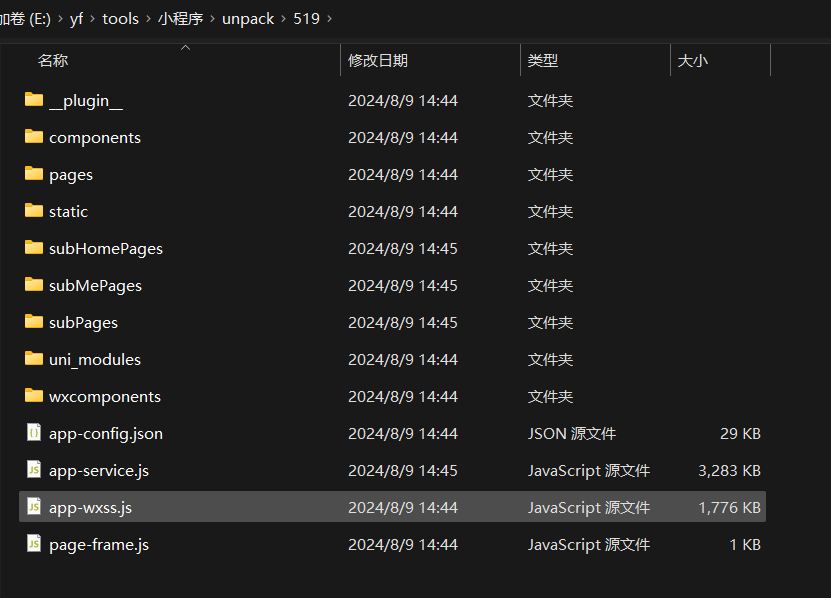Viewport: 831px width, 598px height.
Task: Click the JSON file icon for app-config.json
Action: (33, 433)
